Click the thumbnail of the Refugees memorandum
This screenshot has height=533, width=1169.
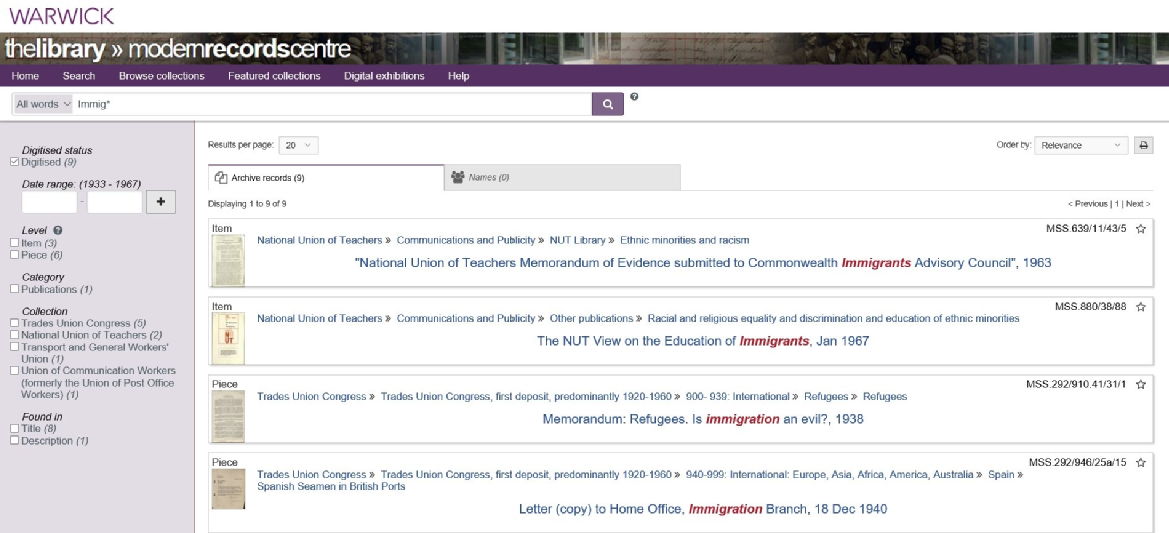(x=228, y=416)
